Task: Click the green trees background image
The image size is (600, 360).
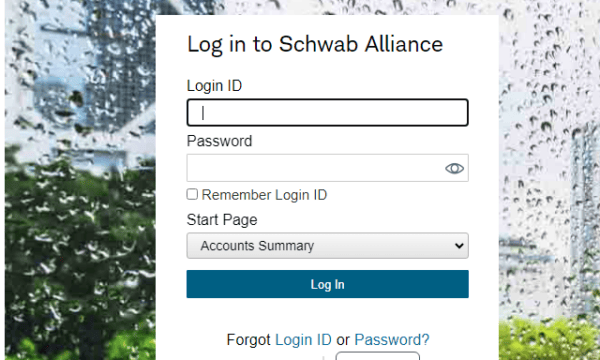Action: point(80,260)
